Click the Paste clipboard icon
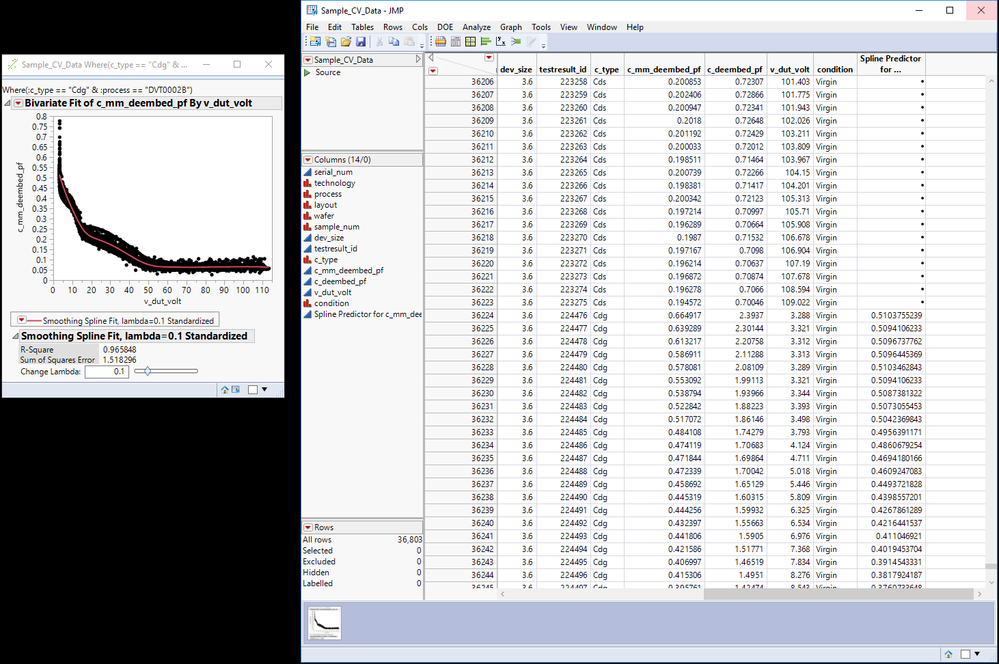The width and height of the screenshot is (999, 664). tap(409, 42)
